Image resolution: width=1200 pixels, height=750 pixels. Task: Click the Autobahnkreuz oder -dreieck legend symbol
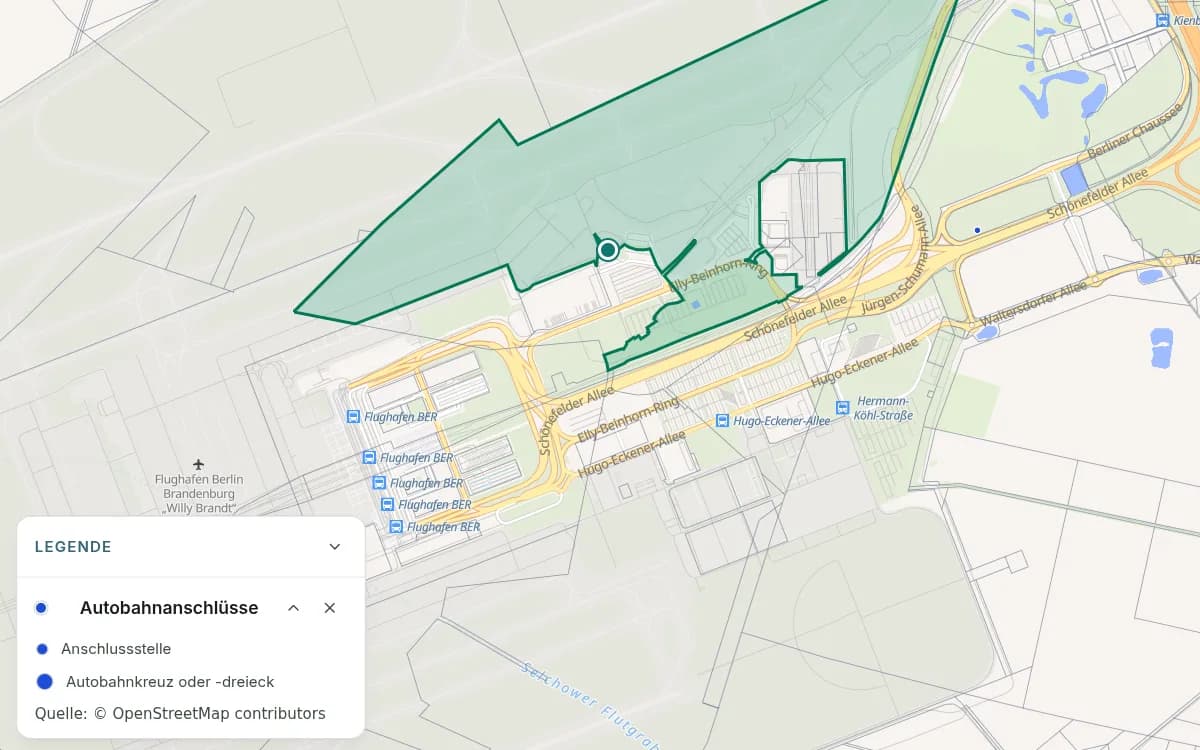click(x=44, y=682)
